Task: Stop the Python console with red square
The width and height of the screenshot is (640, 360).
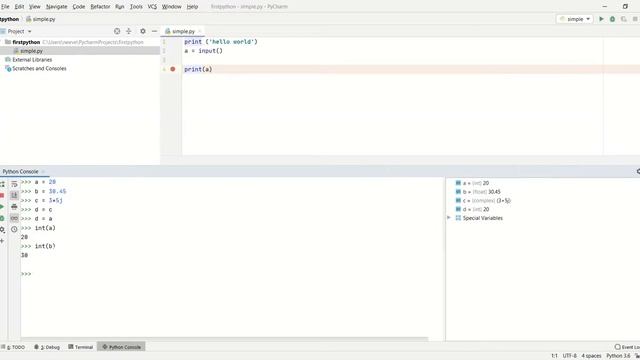Action: point(2,196)
